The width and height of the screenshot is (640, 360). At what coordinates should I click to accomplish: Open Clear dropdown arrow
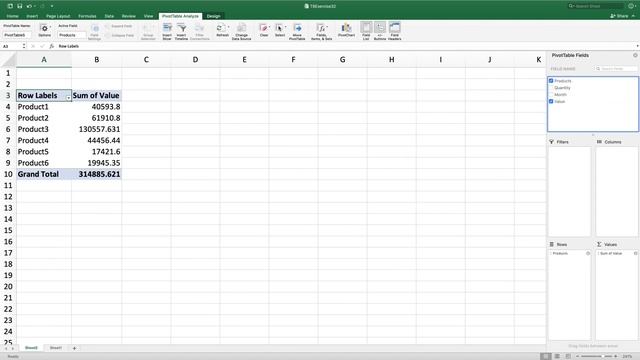coord(270,27)
